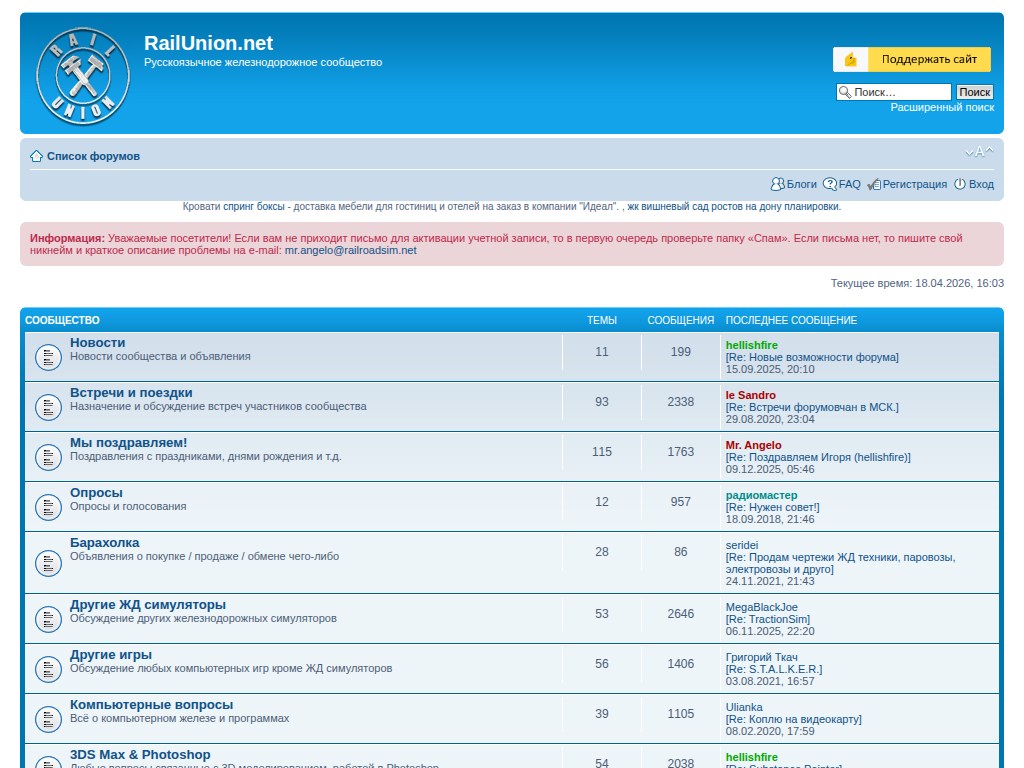
Task: Click the Вход power icon
Action: point(960,184)
